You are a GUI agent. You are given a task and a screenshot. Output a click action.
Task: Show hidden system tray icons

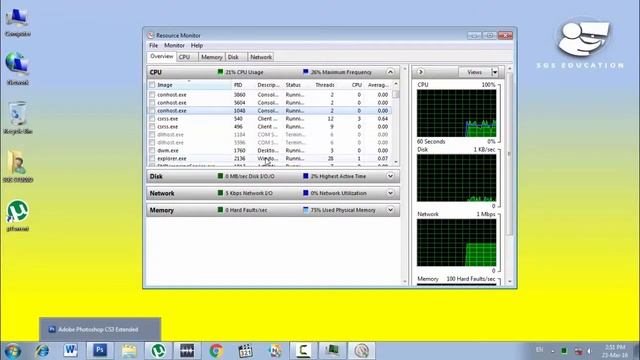tap(553, 351)
